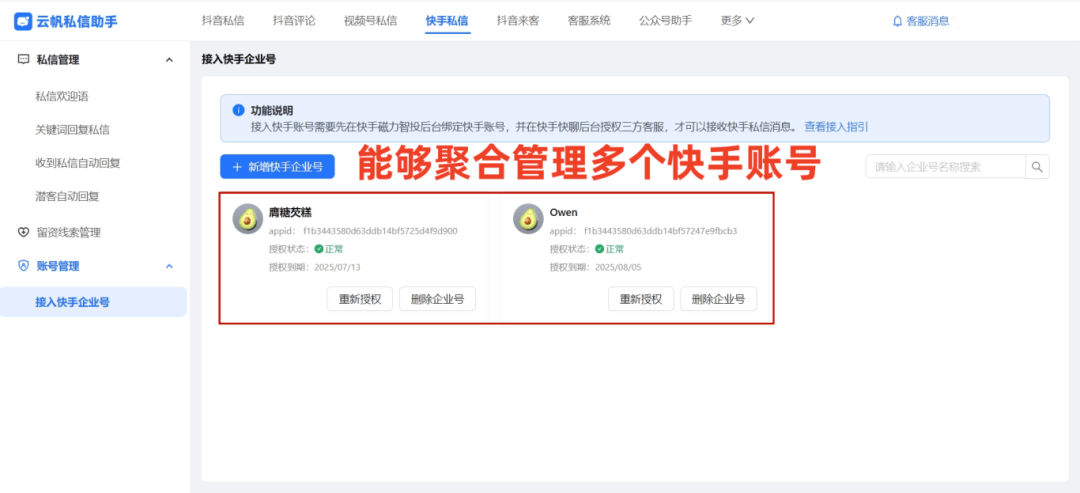Select 接入快手企业号 sidebar item
Screen dimensions: 1080x493
pos(93,302)
